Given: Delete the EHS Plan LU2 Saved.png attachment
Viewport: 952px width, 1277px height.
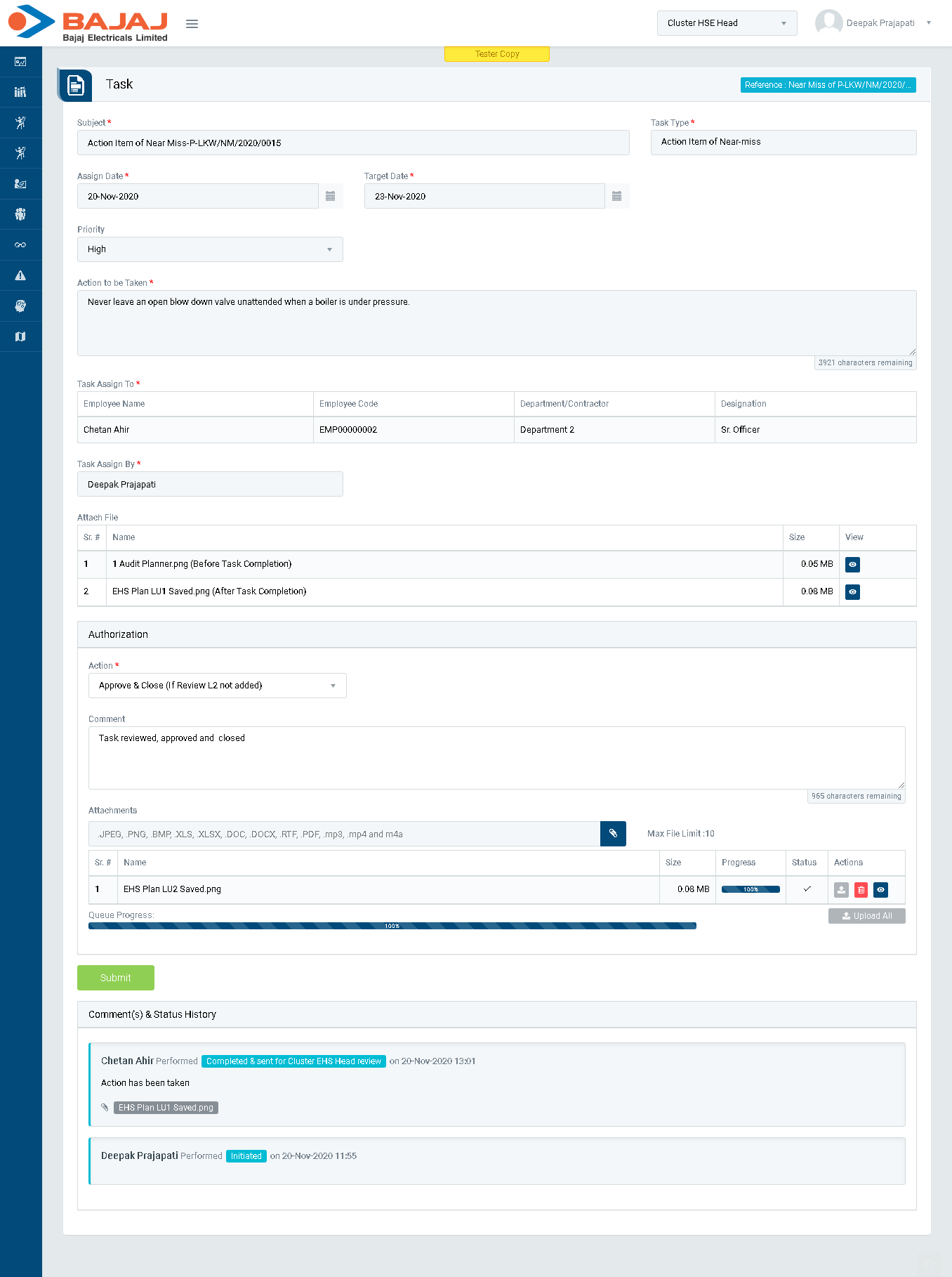Looking at the screenshot, I should tap(861, 890).
